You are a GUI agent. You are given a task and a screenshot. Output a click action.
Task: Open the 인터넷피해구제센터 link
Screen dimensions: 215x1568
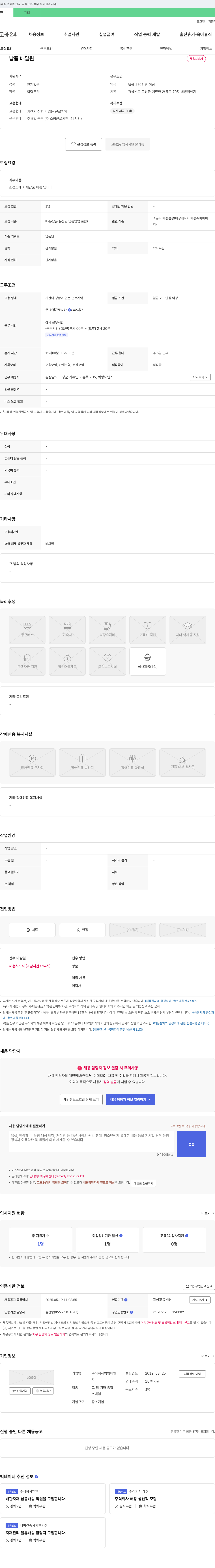click(57, 1176)
